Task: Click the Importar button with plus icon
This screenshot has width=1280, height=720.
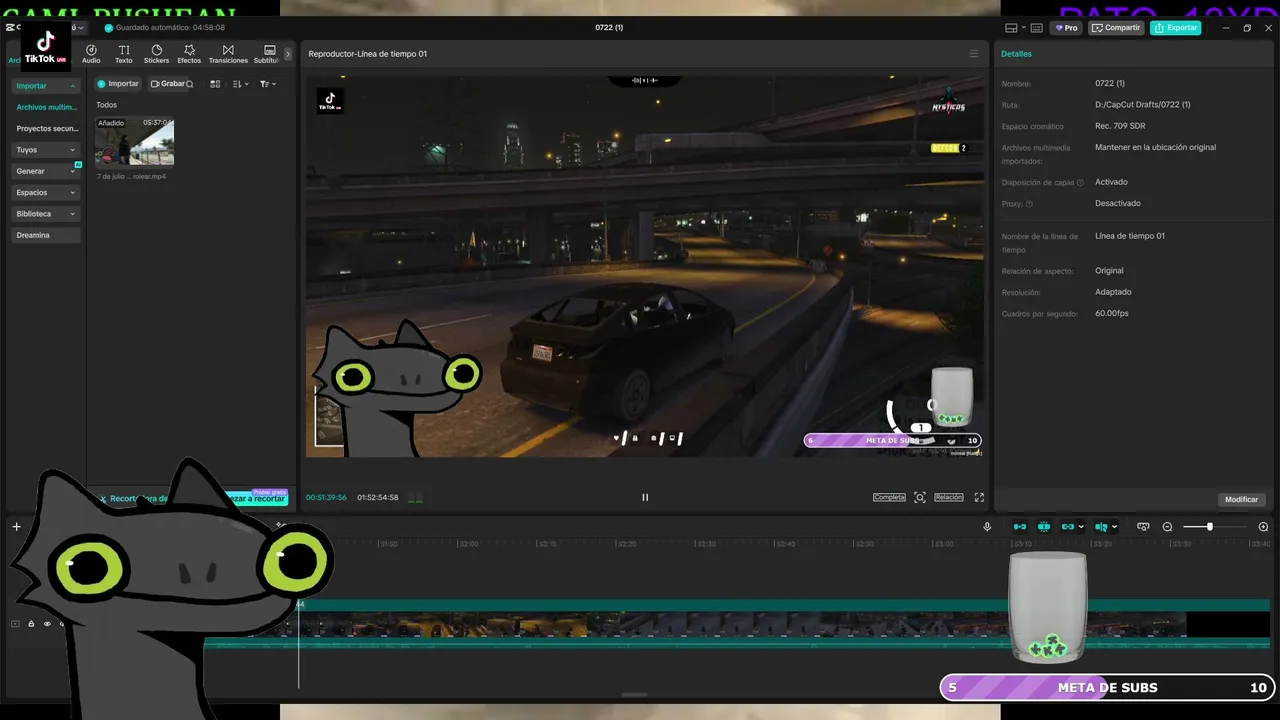Action: pos(118,84)
